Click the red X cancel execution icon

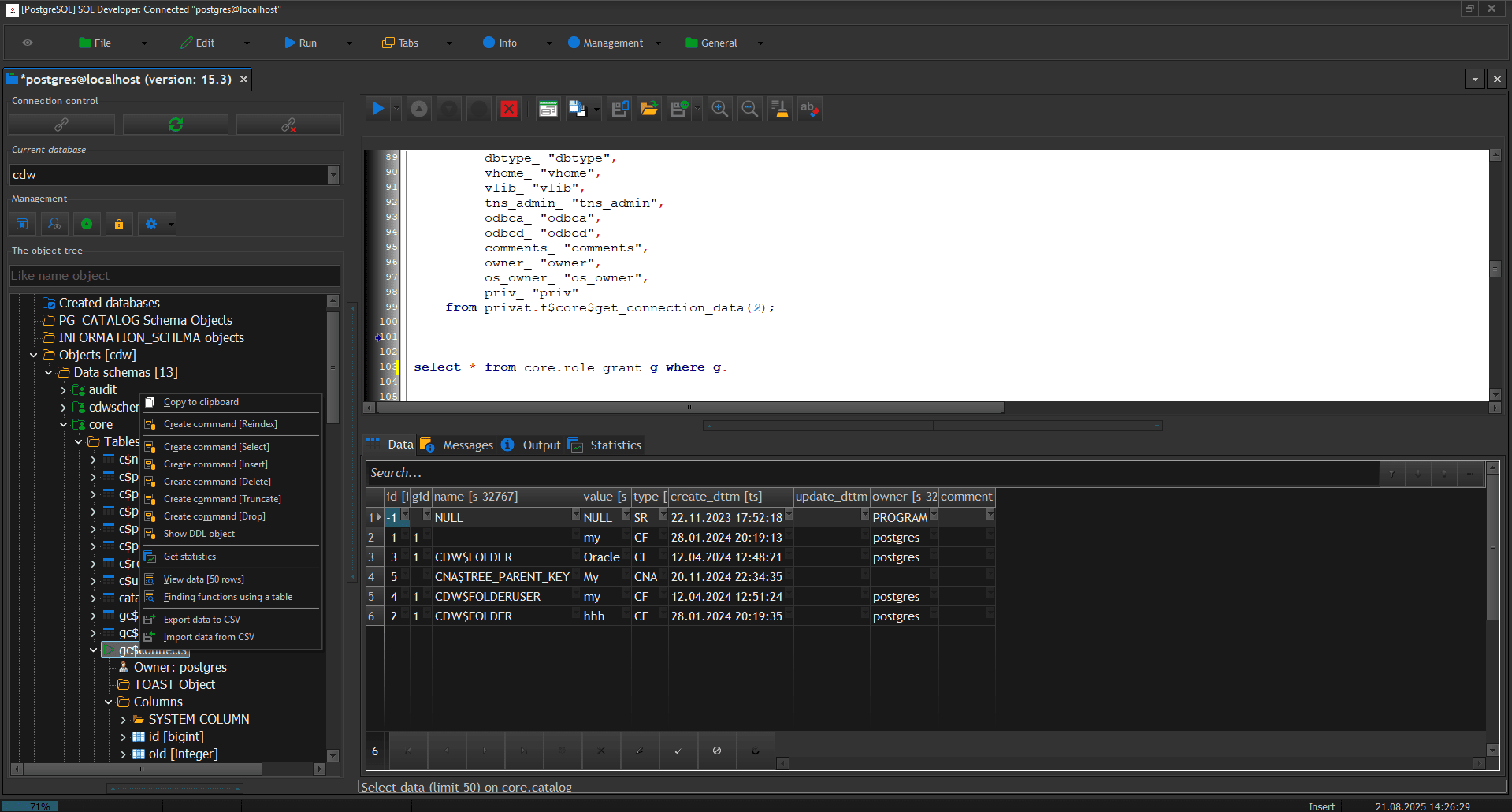509,109
